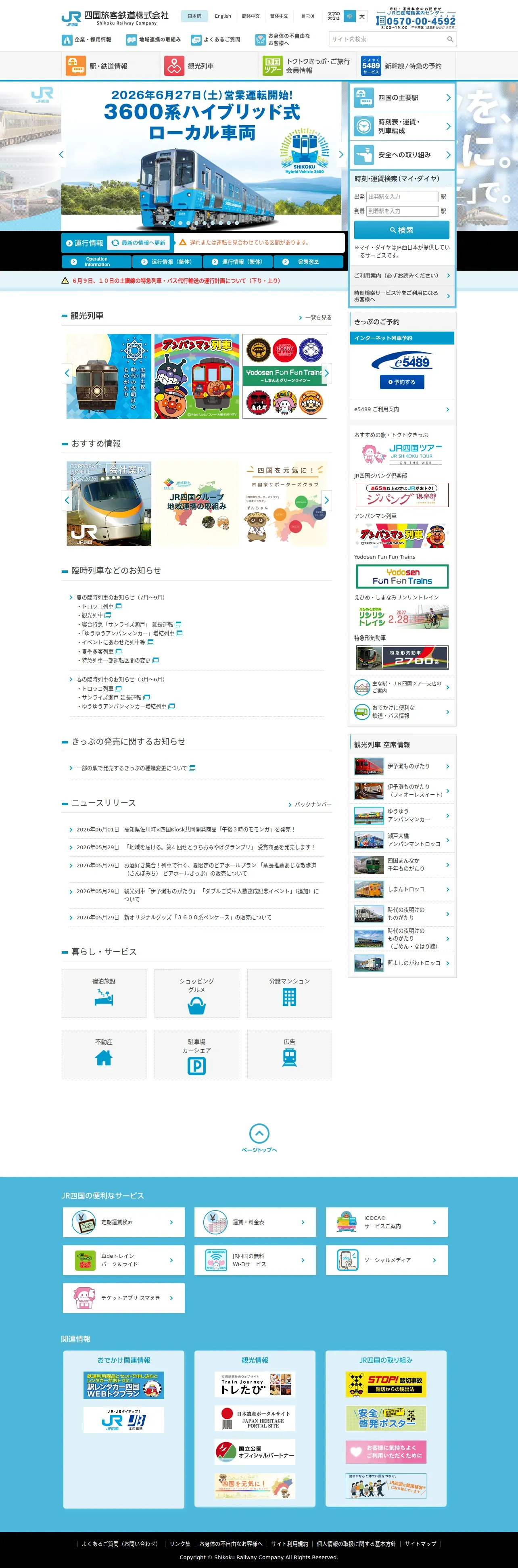Open the 駅・鉄道情報 station icon menu

pyautogui.click(x=75, y=66)
